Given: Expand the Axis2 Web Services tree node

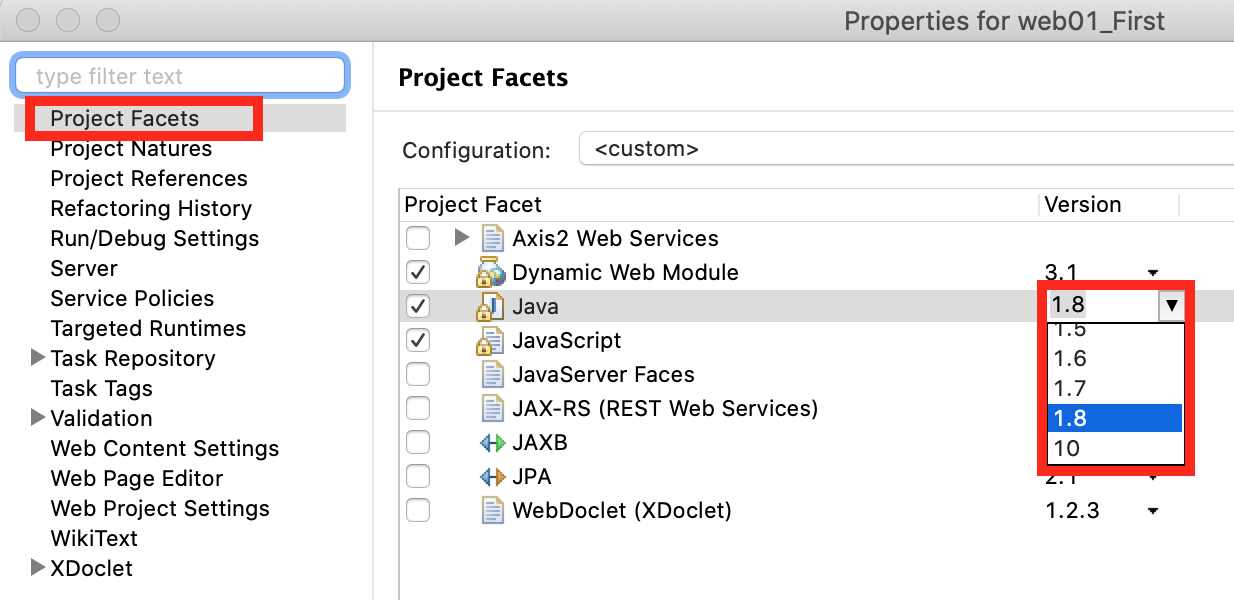Looking at the screenshot, I should click(461, 238).
